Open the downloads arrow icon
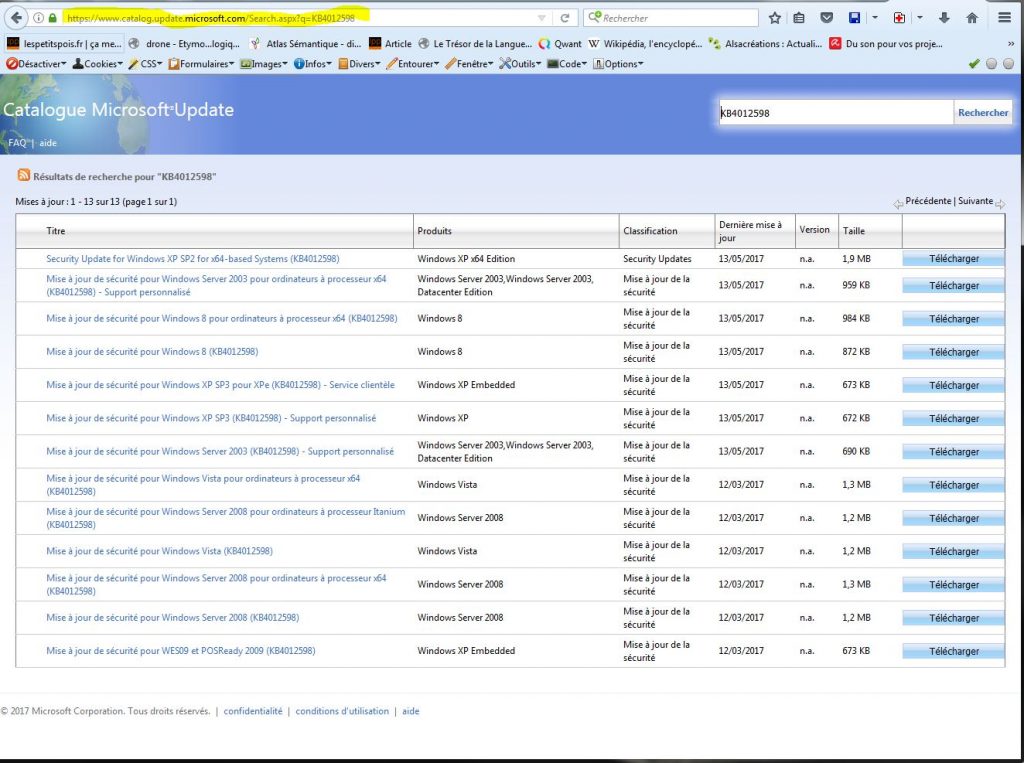1024x763 pixels. [x=944, y=18]
